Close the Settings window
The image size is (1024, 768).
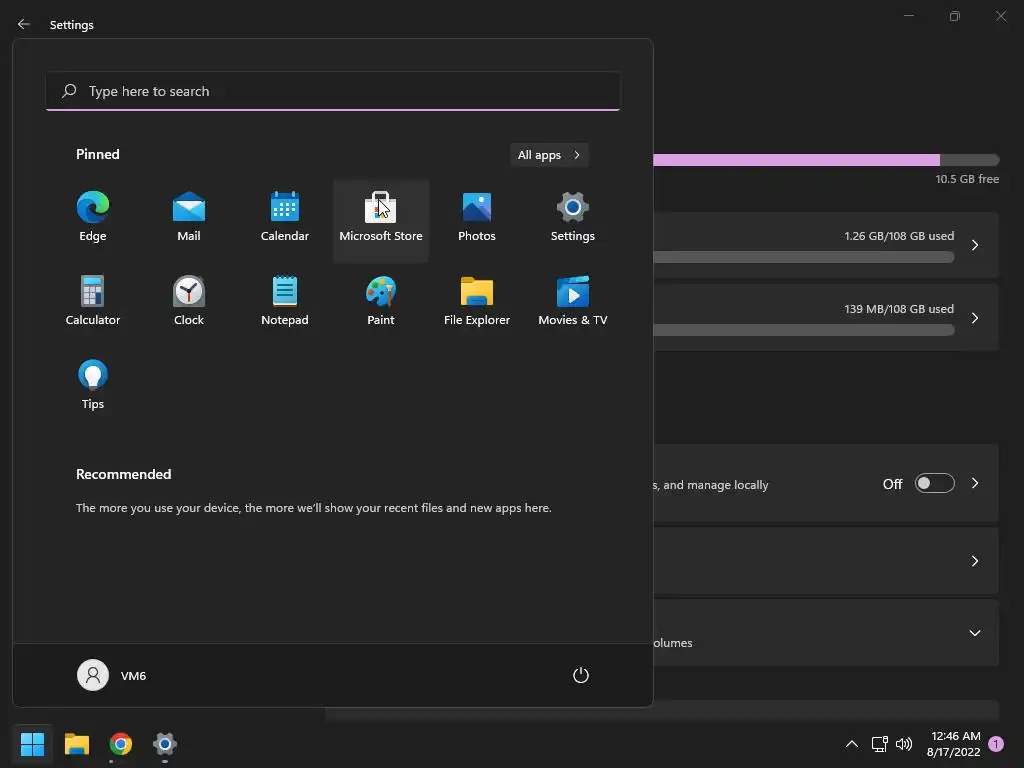point(1000,16)
